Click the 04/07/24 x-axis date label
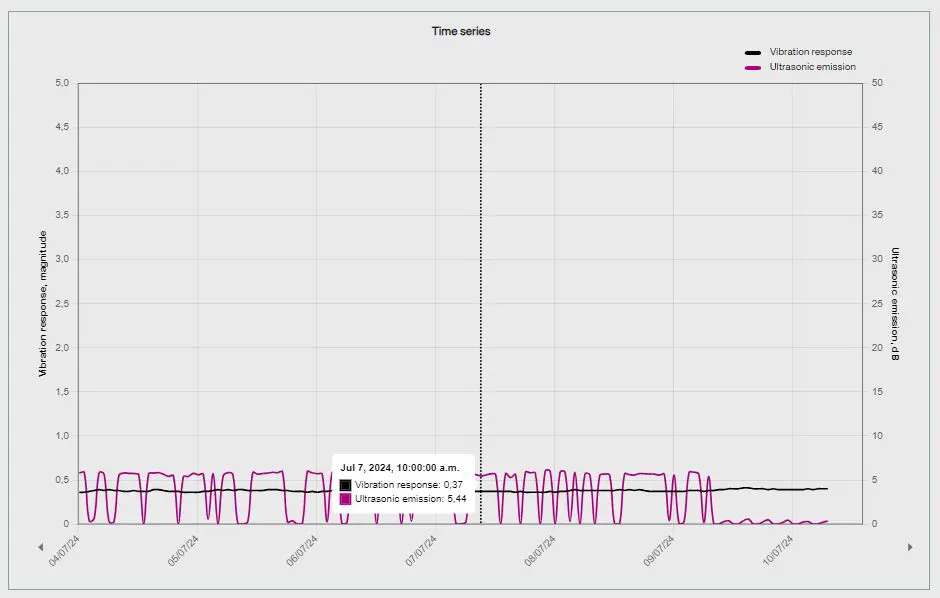940x598 pixels. click(65, 551)
